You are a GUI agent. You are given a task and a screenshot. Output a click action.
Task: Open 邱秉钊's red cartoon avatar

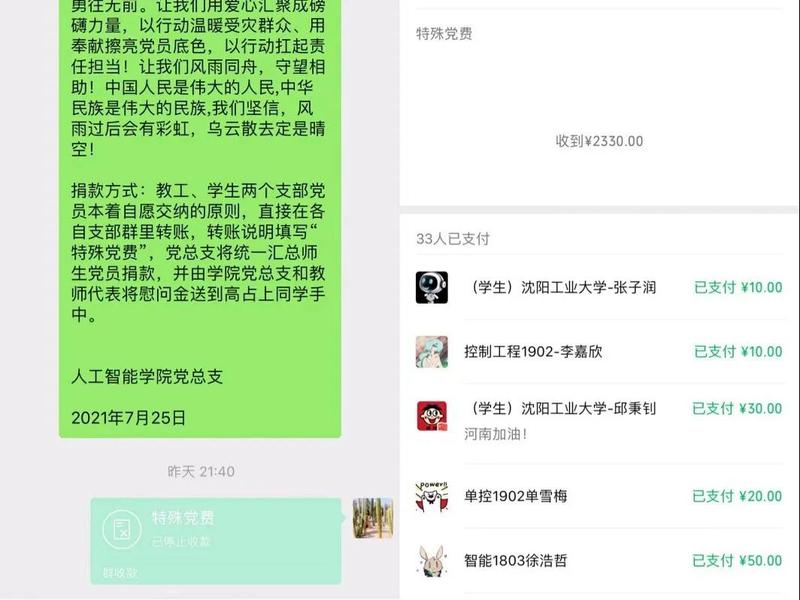pyautogui.click(x=432, y=416)
